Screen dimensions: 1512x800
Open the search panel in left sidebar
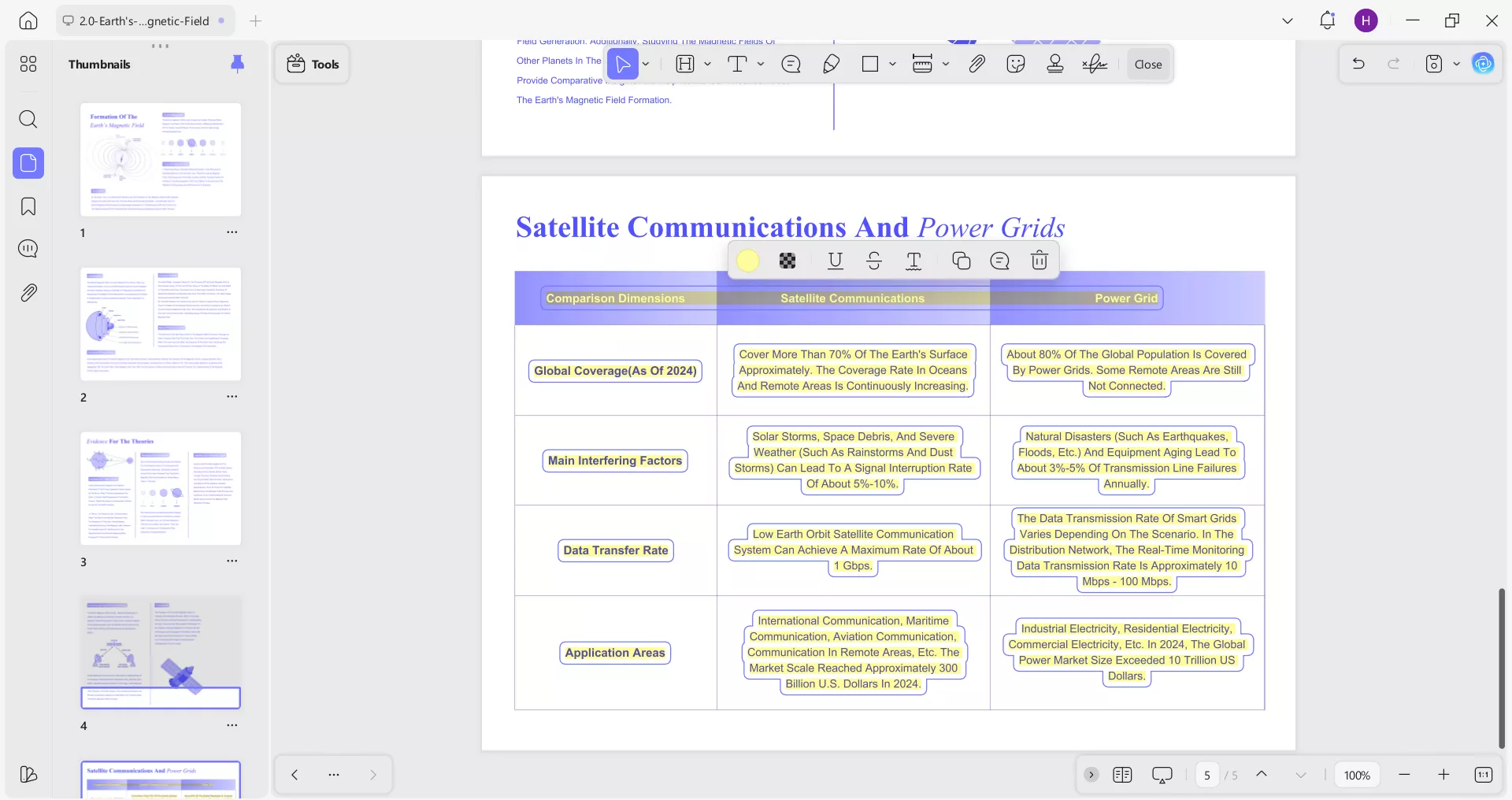pos(28,120)
